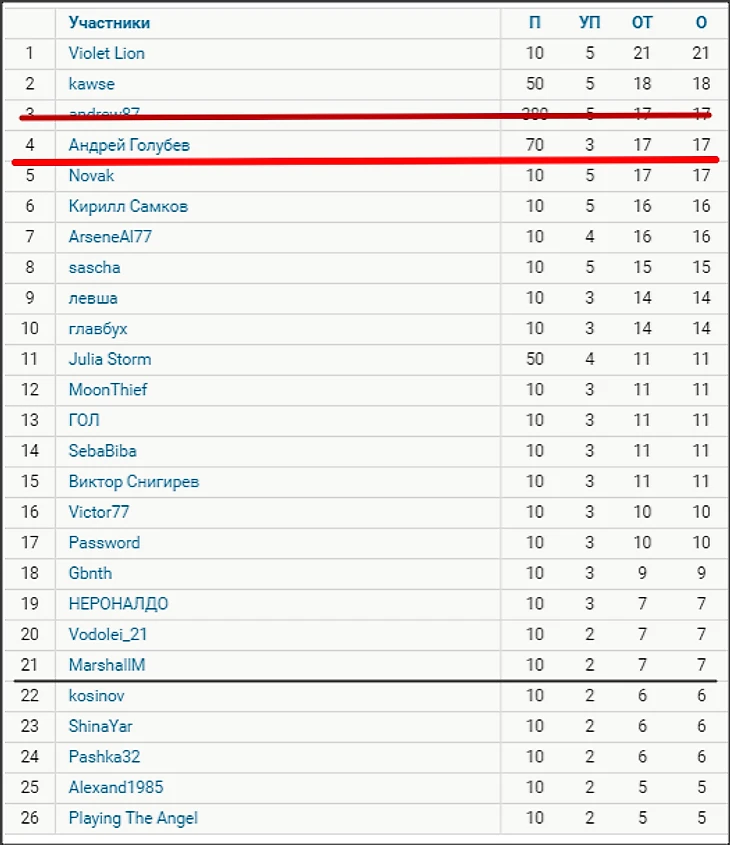The height and width of the screenshot is (845, 730).
Task: Click главбух participant name
Action: pos(98,329)
